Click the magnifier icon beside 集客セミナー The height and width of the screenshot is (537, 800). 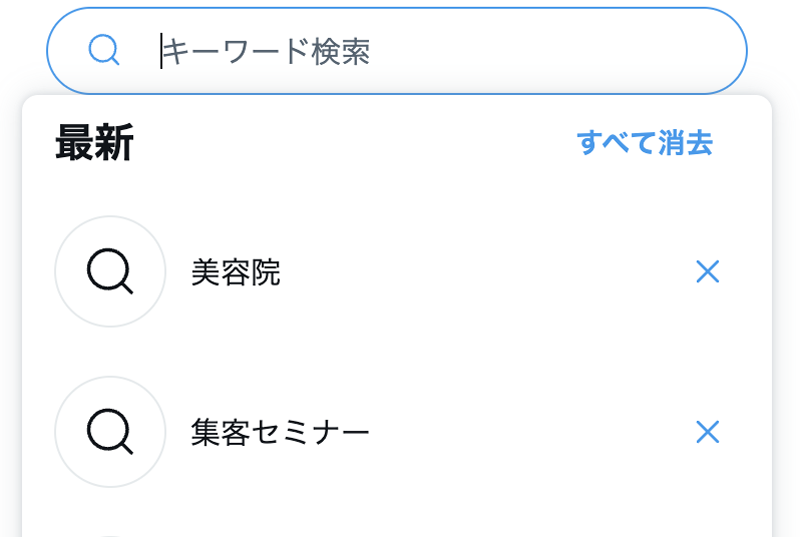coord(110,432)
